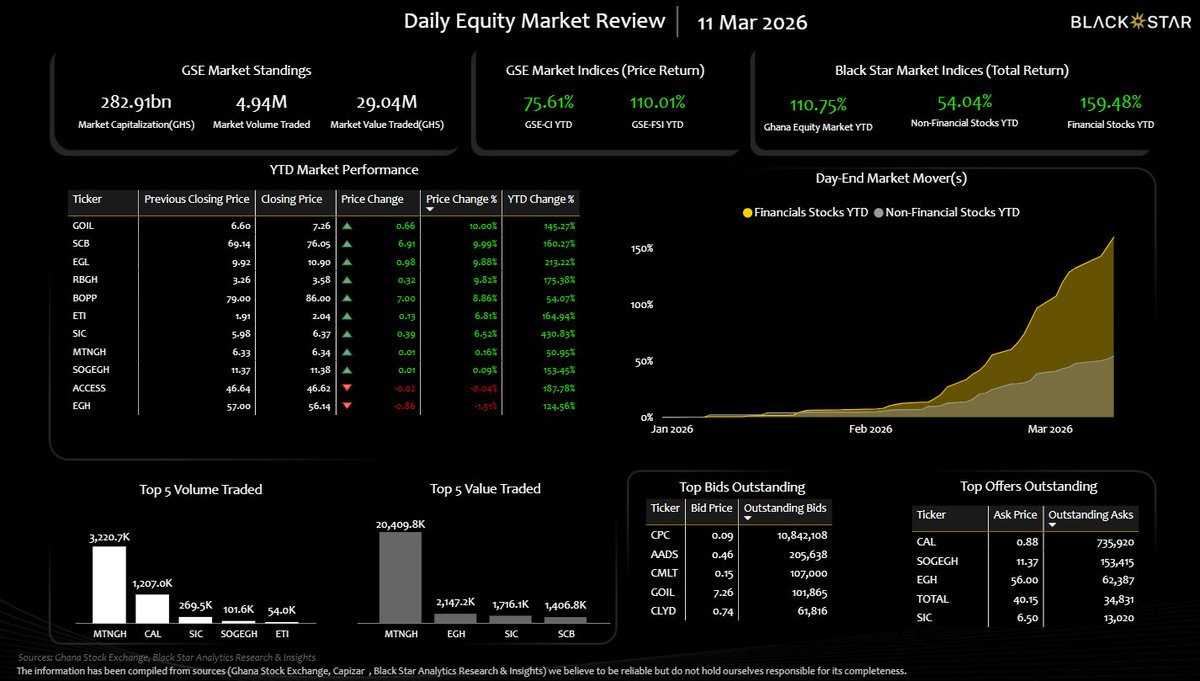
Task: Sort by the Previous Closing Price column
Action: point(196,199)
